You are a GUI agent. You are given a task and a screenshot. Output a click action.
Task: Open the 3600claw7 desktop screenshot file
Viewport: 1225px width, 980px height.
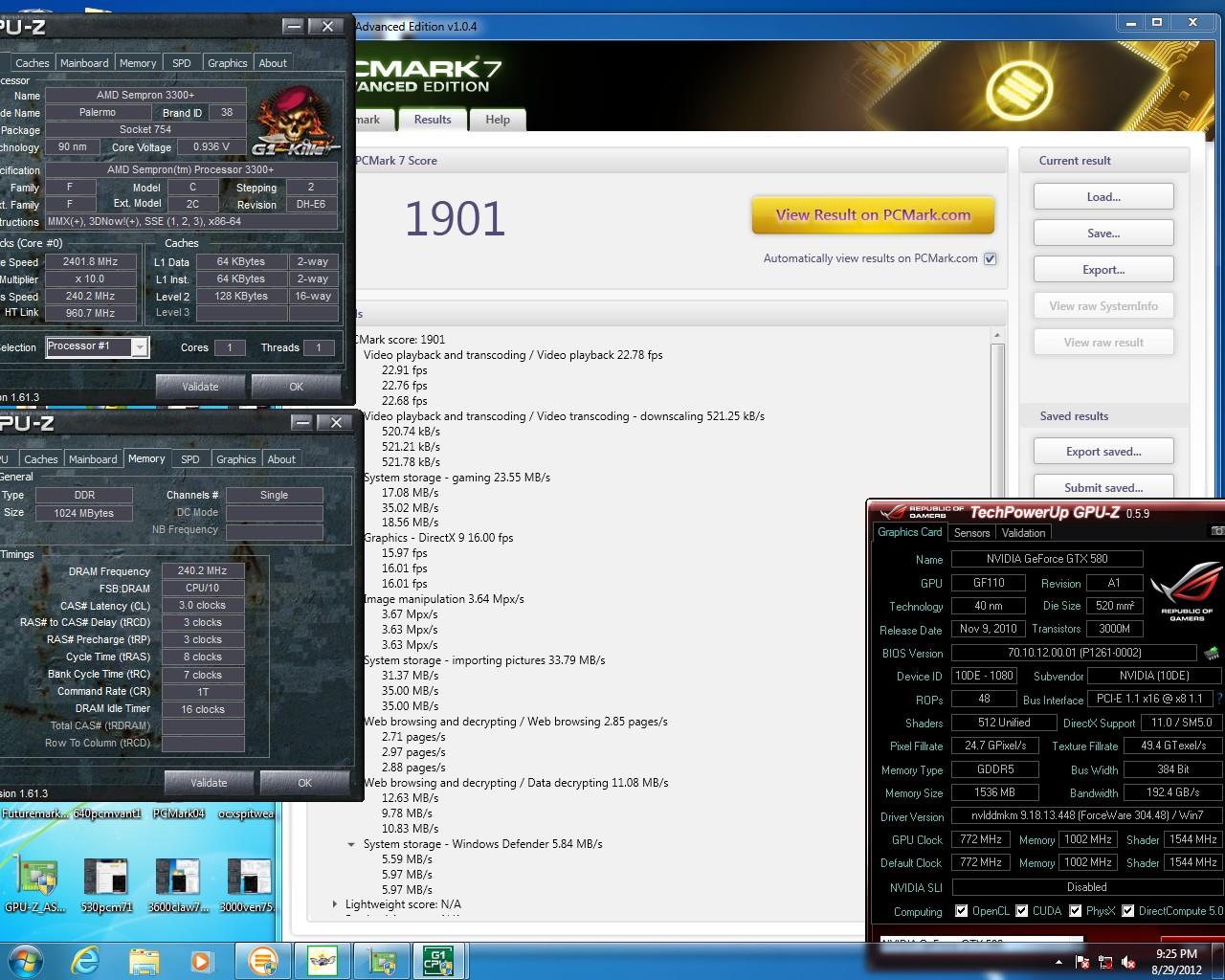(177, 885)
